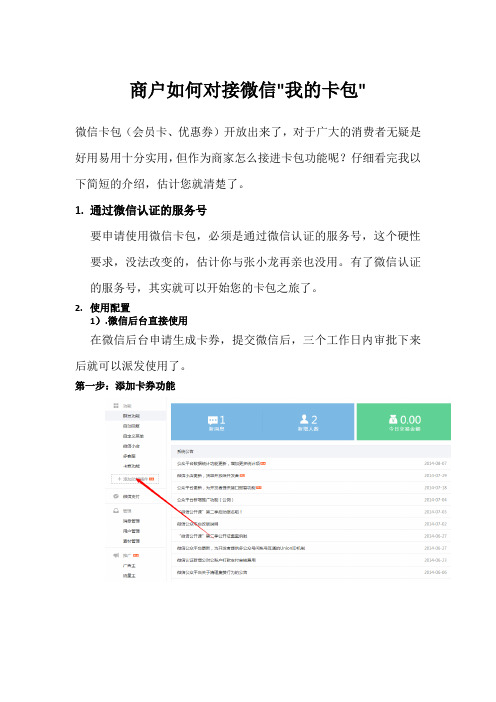Open 消息管理 in the sidebar
Viewport: 496px width, 702px height.
click(x=131, y=521)
